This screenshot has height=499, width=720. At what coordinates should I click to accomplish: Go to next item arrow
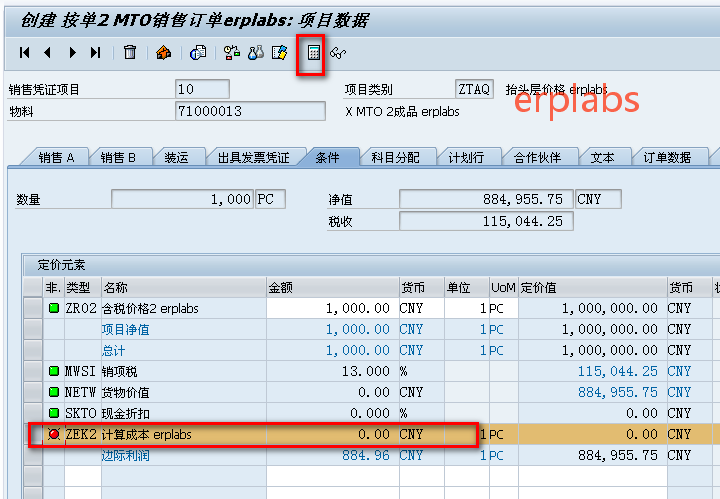[72, 53]
